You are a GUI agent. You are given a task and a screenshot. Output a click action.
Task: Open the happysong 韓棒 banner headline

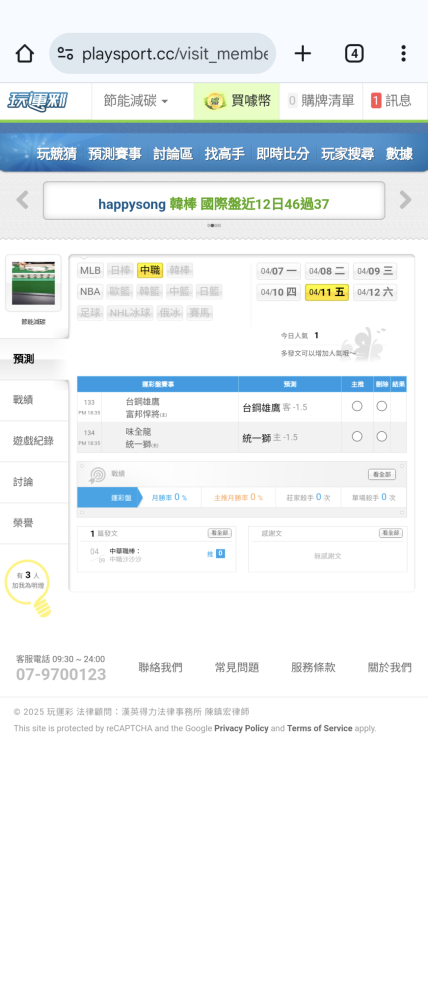click(x=214, y=204)
